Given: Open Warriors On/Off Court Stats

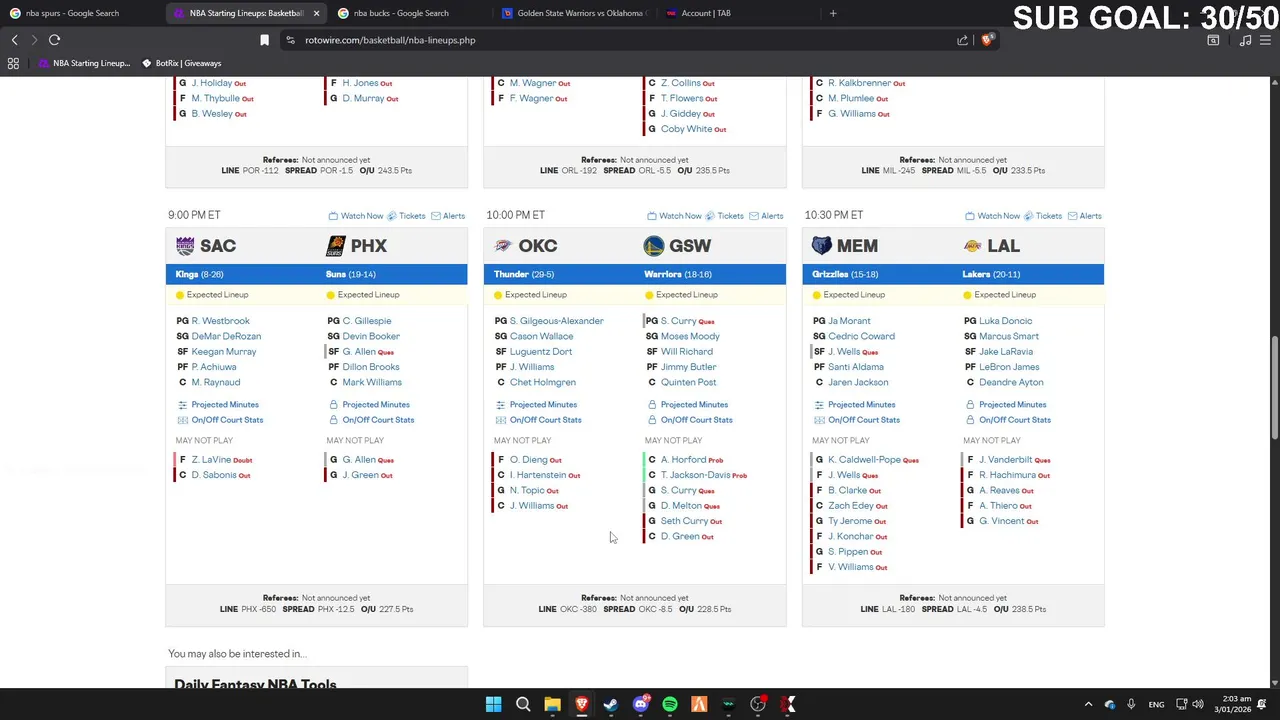Looking at the screenshot, I should pyautogui.click(x=688, y=420).
